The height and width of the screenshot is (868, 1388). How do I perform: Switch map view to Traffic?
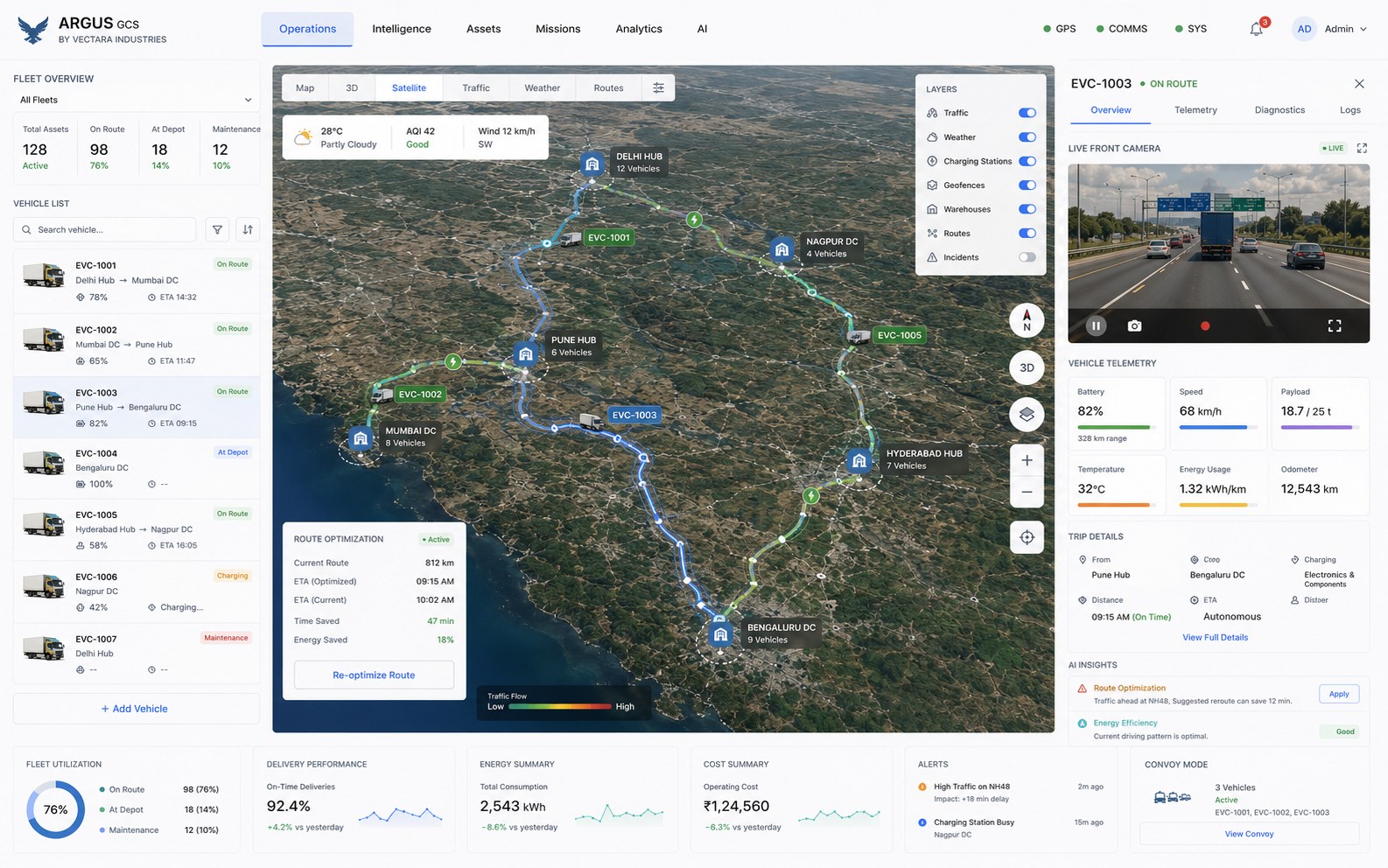pyautogui.click(x=476, y=87)
